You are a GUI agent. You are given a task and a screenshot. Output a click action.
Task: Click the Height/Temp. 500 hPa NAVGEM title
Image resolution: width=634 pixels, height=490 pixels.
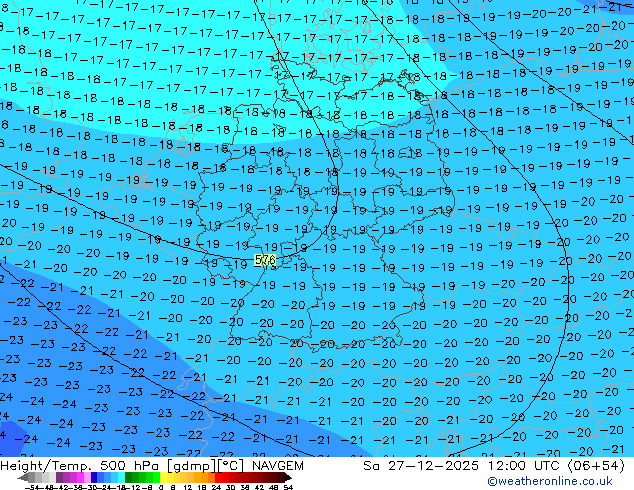click(x=152, y=466)
